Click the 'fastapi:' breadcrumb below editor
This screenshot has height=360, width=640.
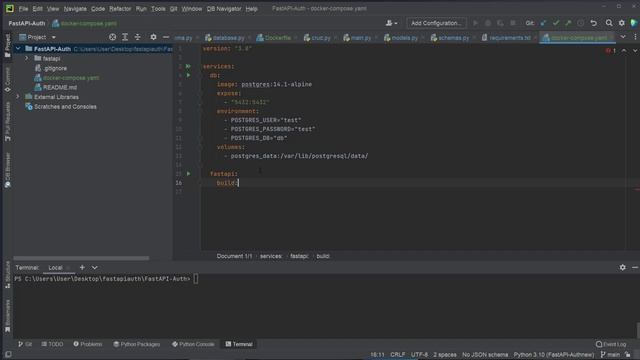point(299,256)
